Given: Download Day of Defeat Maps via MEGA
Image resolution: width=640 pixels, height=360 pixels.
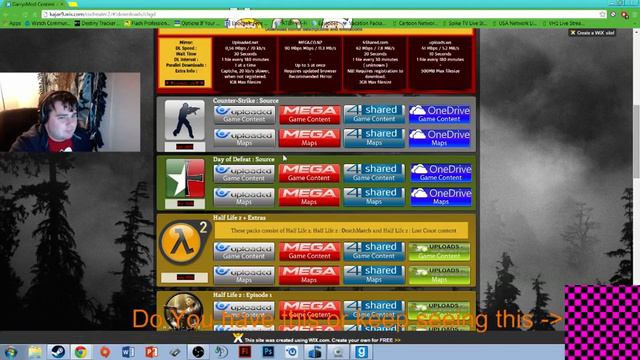Looking at the screenshot, I should [x=309, y=197].
